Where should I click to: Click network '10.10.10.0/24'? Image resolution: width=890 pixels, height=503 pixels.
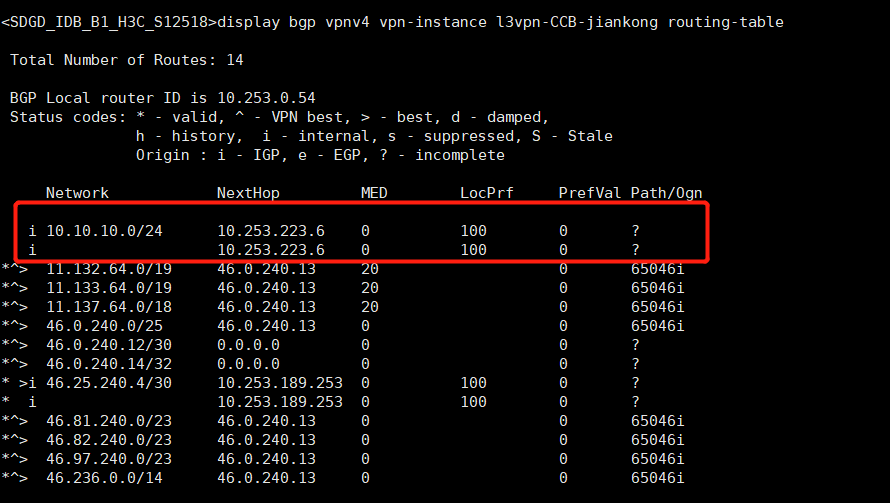(104, 231)
